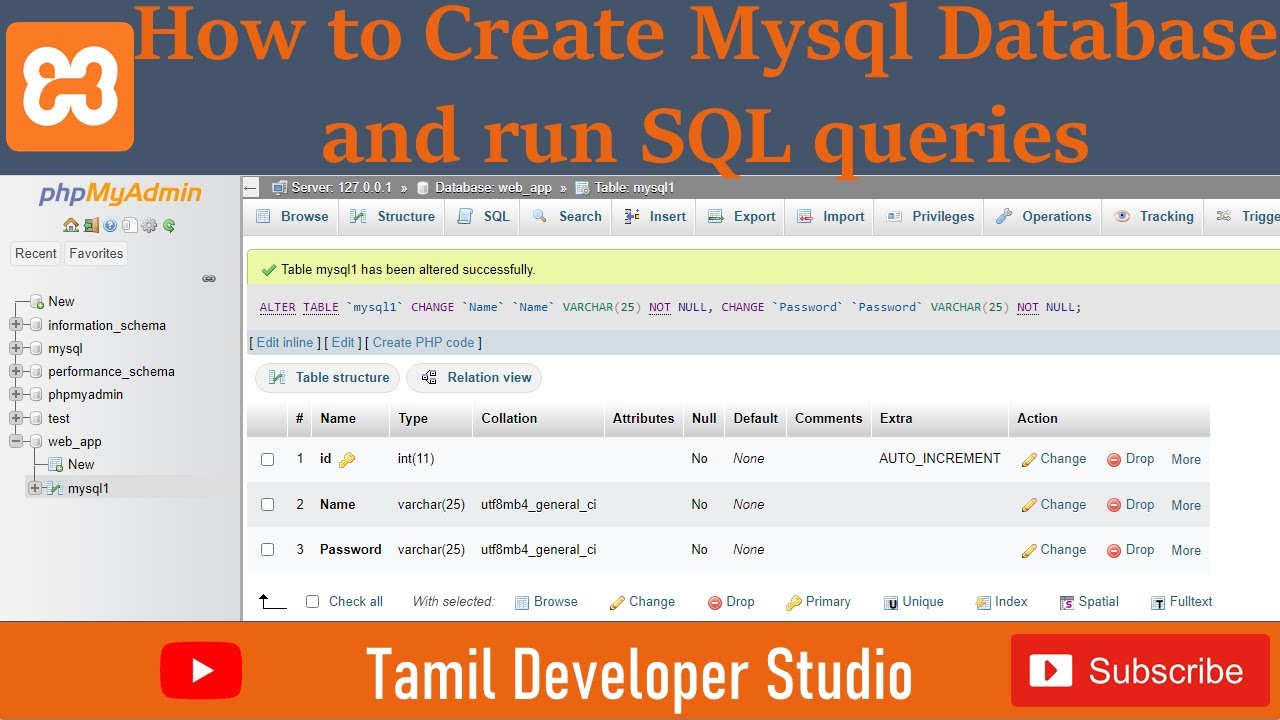Open the Relation view

tap(475, 378)
